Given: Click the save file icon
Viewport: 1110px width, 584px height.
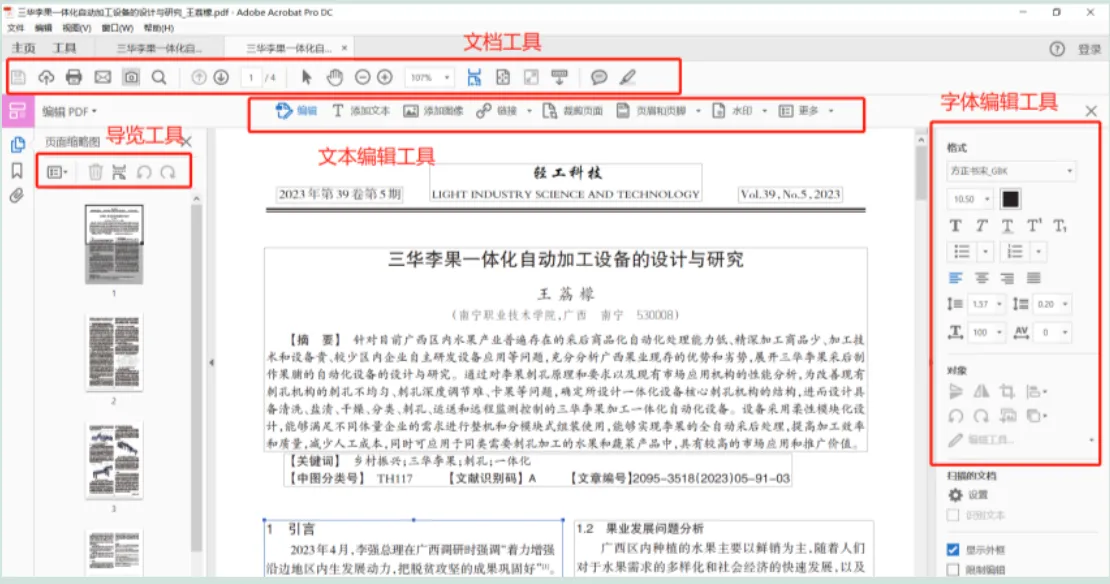Looking at the screenshot, I should (x=18, y=77).
